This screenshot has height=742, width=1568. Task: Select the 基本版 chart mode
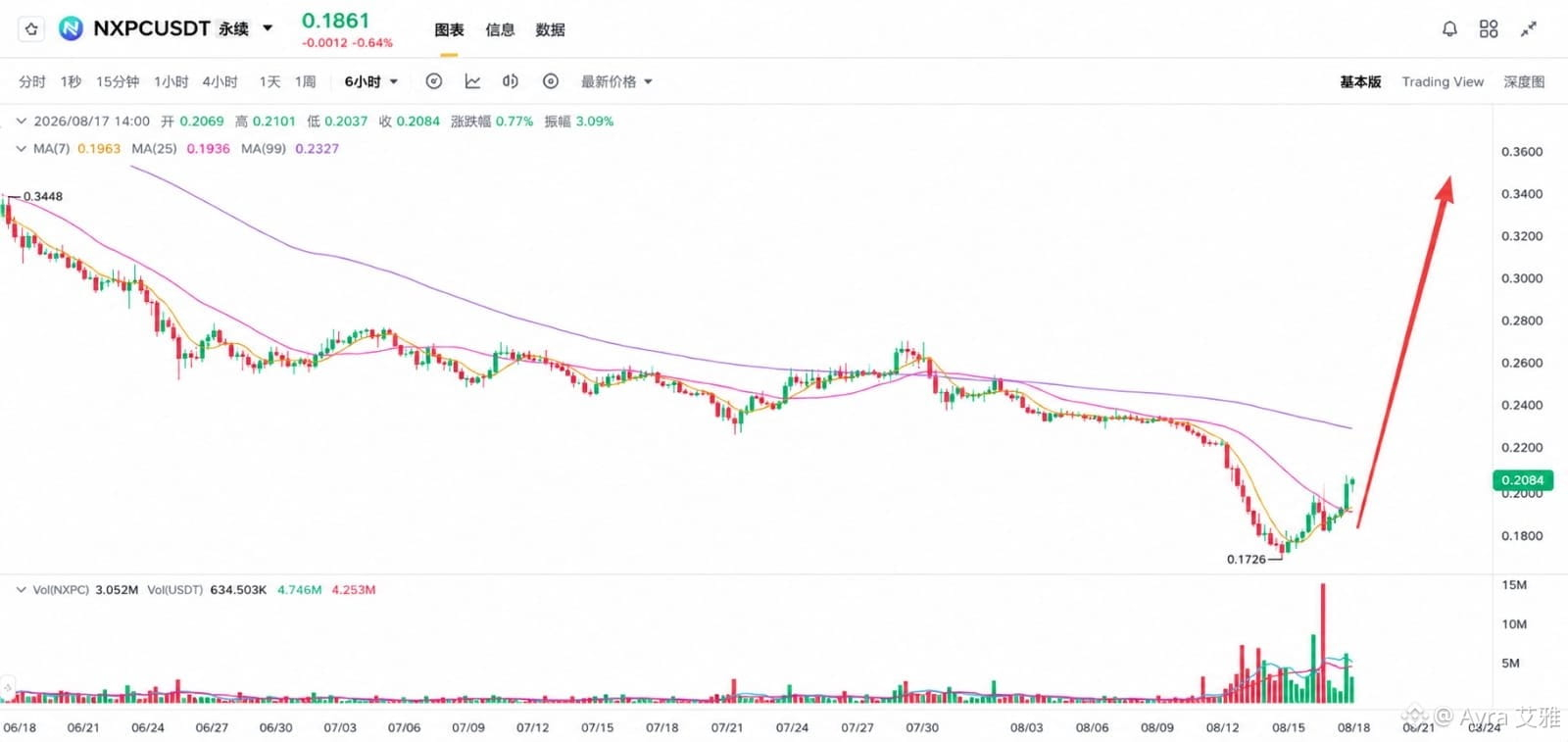coord(1360,81)
